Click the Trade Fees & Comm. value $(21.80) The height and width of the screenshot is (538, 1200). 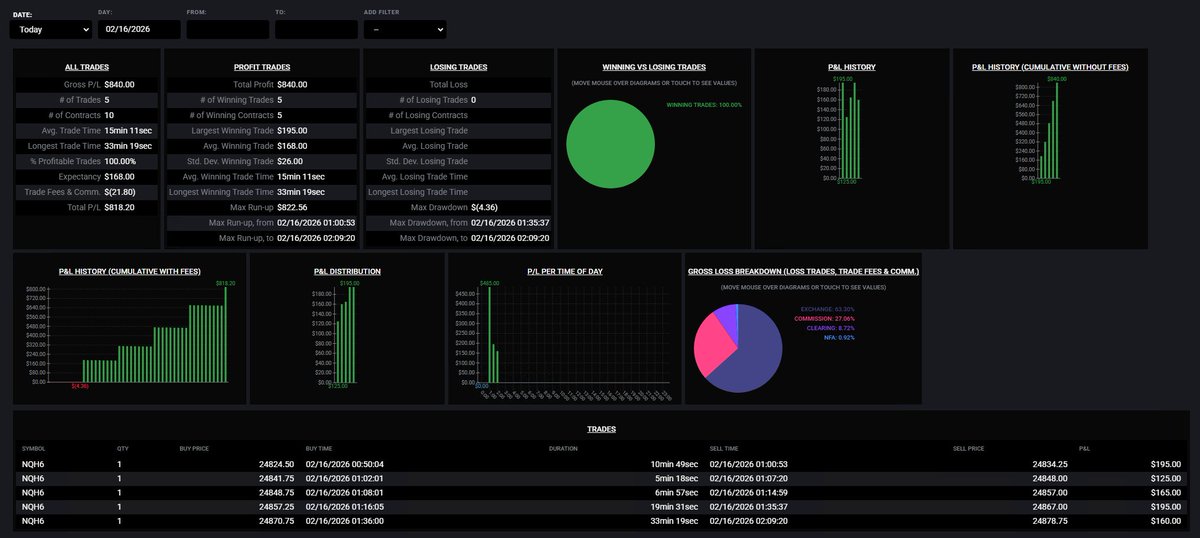(120, 192)
